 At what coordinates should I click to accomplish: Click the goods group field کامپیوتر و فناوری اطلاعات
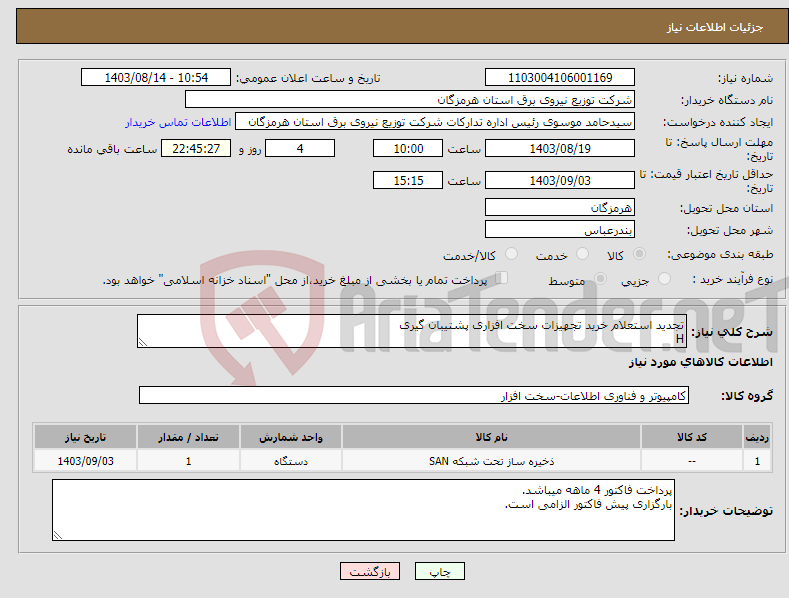pos(414,396)
